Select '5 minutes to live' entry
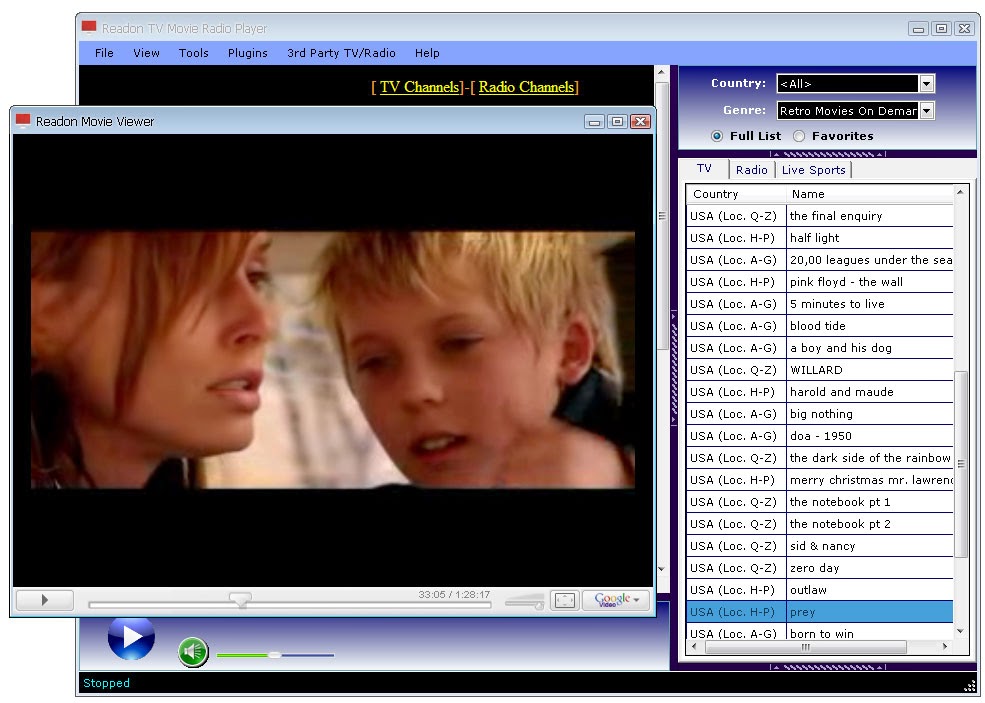This screenshot has width=985, height=703. click(819, 304)
